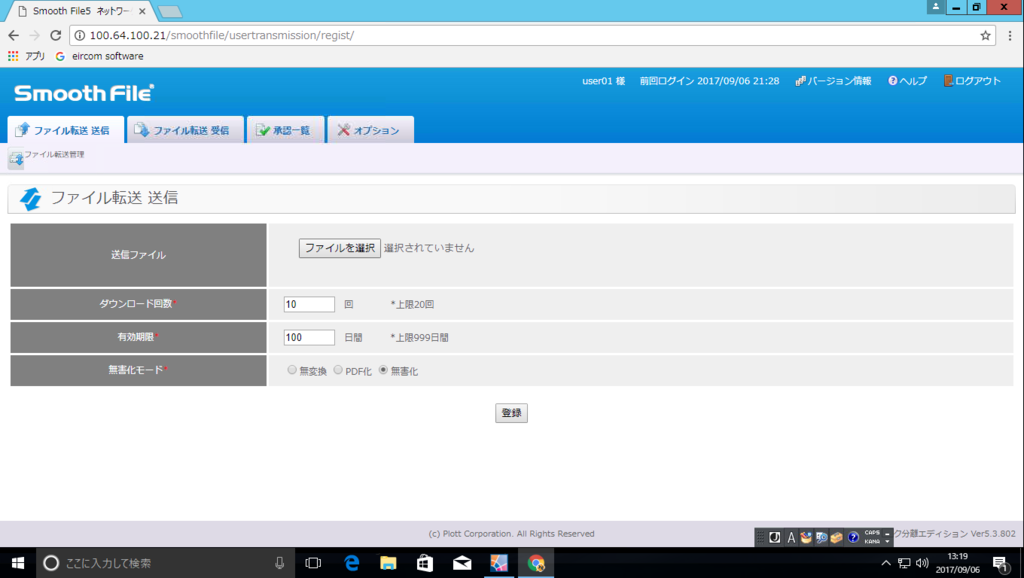Click the ファイル転送管理 breadcrumb icon
The width and height of the screenshot is (1024, 578).
click(x=14, y=158)
